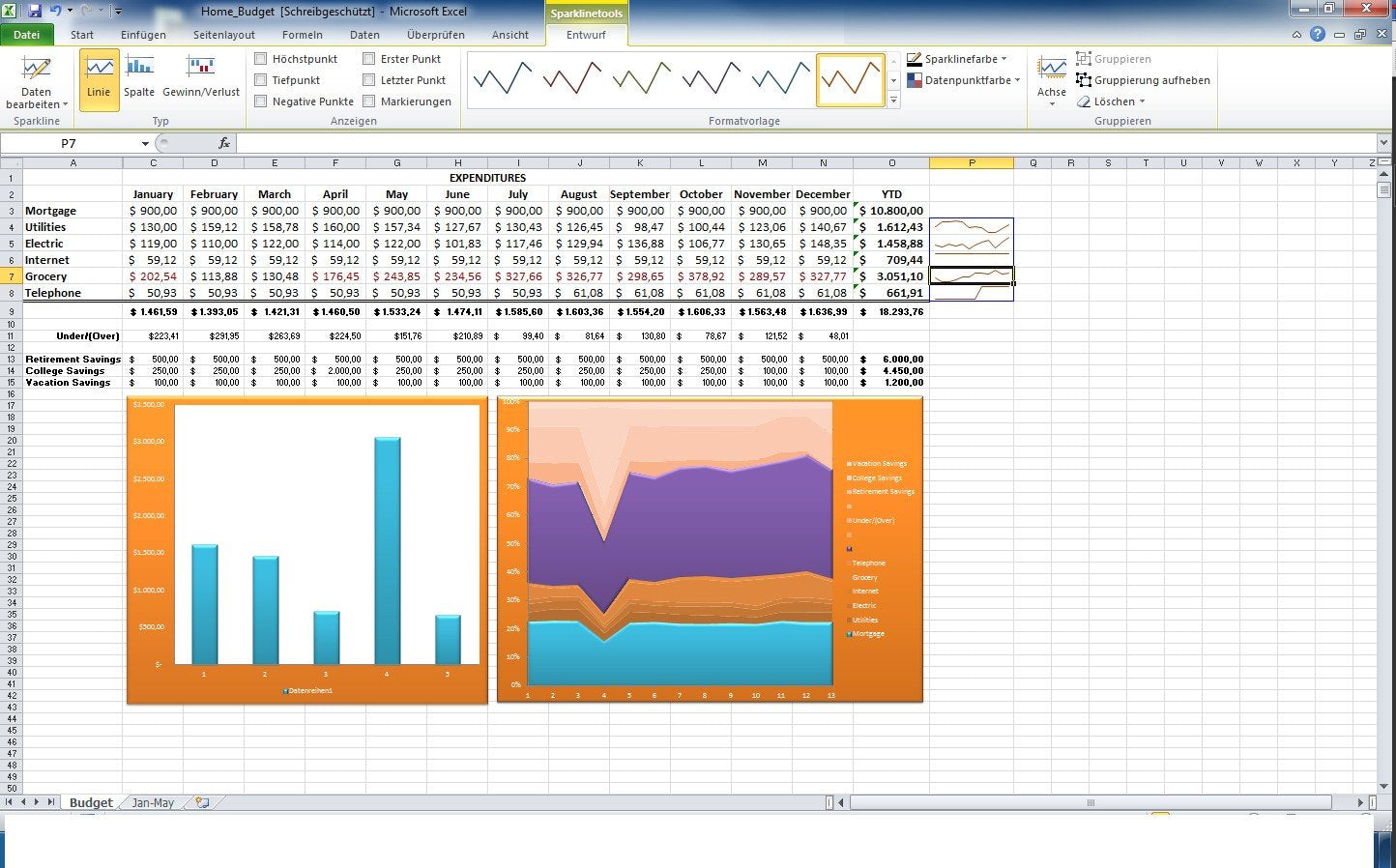Open the Excel help question mark icon

coord(1318,34)
